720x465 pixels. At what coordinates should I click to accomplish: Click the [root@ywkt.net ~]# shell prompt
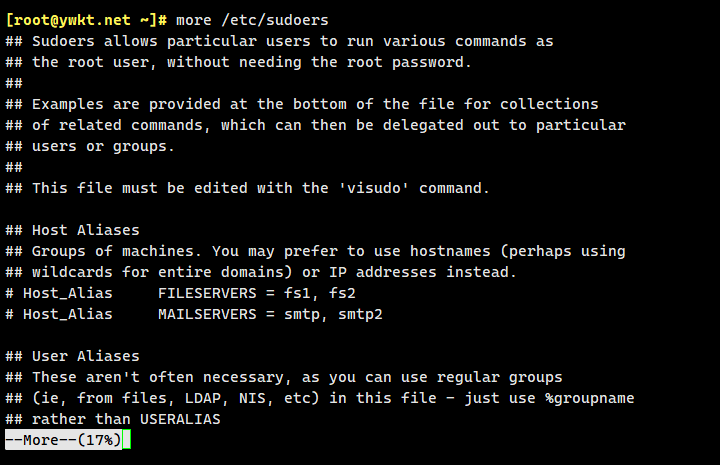coord(86,20)
